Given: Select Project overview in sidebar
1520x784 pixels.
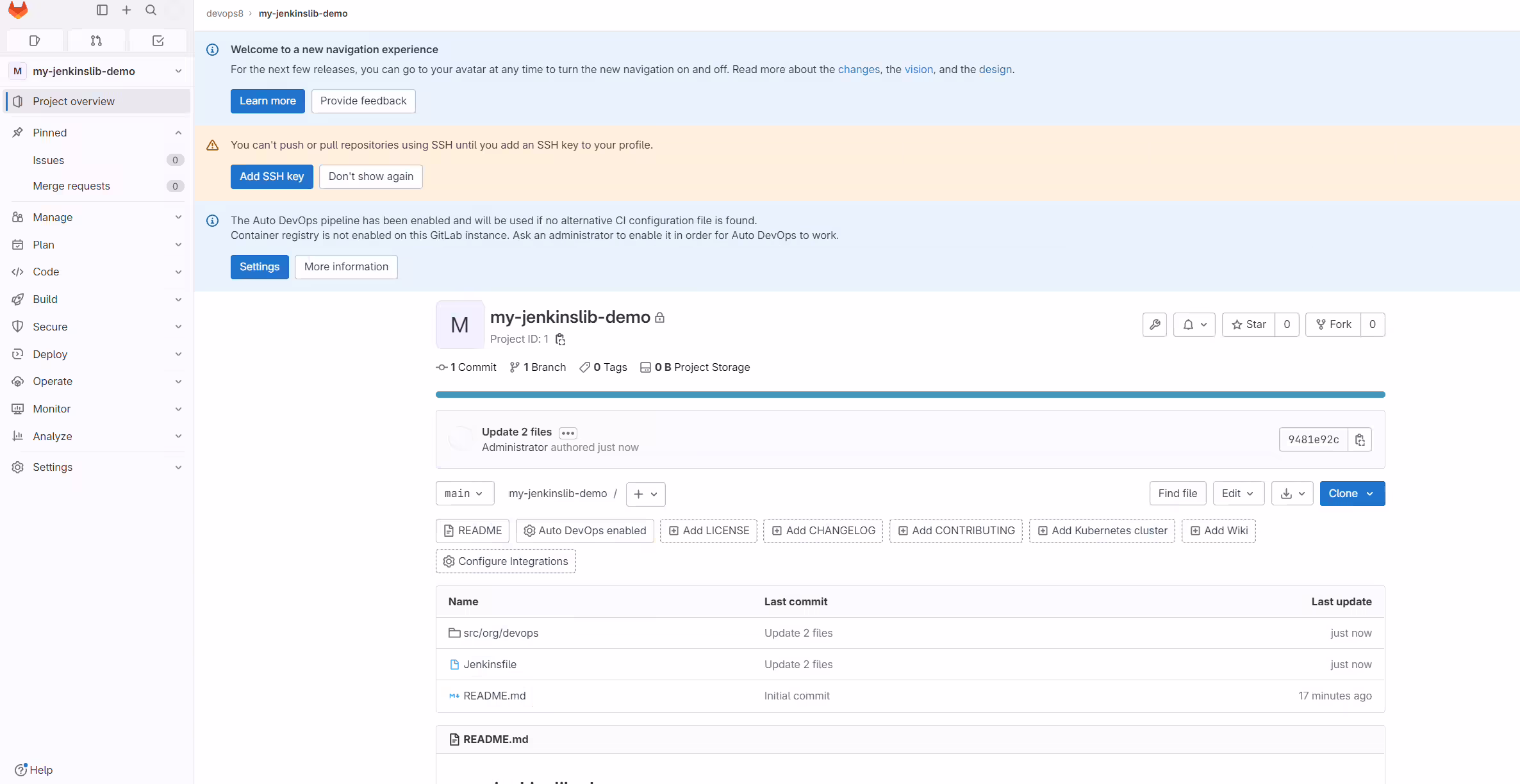Looking at the screenshot, I should [x=97, y=101].
